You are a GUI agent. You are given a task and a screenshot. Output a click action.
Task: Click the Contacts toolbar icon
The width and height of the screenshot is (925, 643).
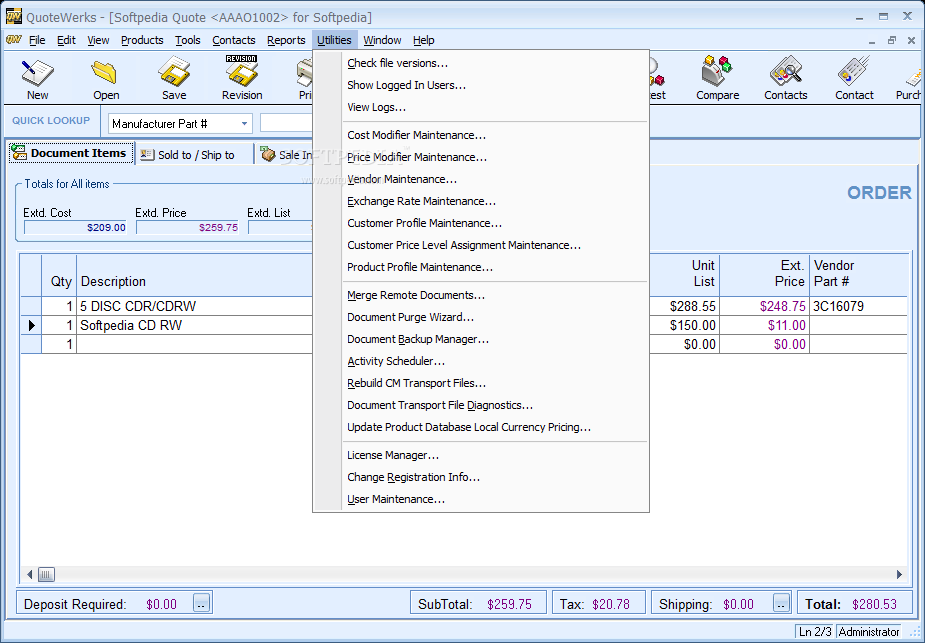[x=785, y=71]
